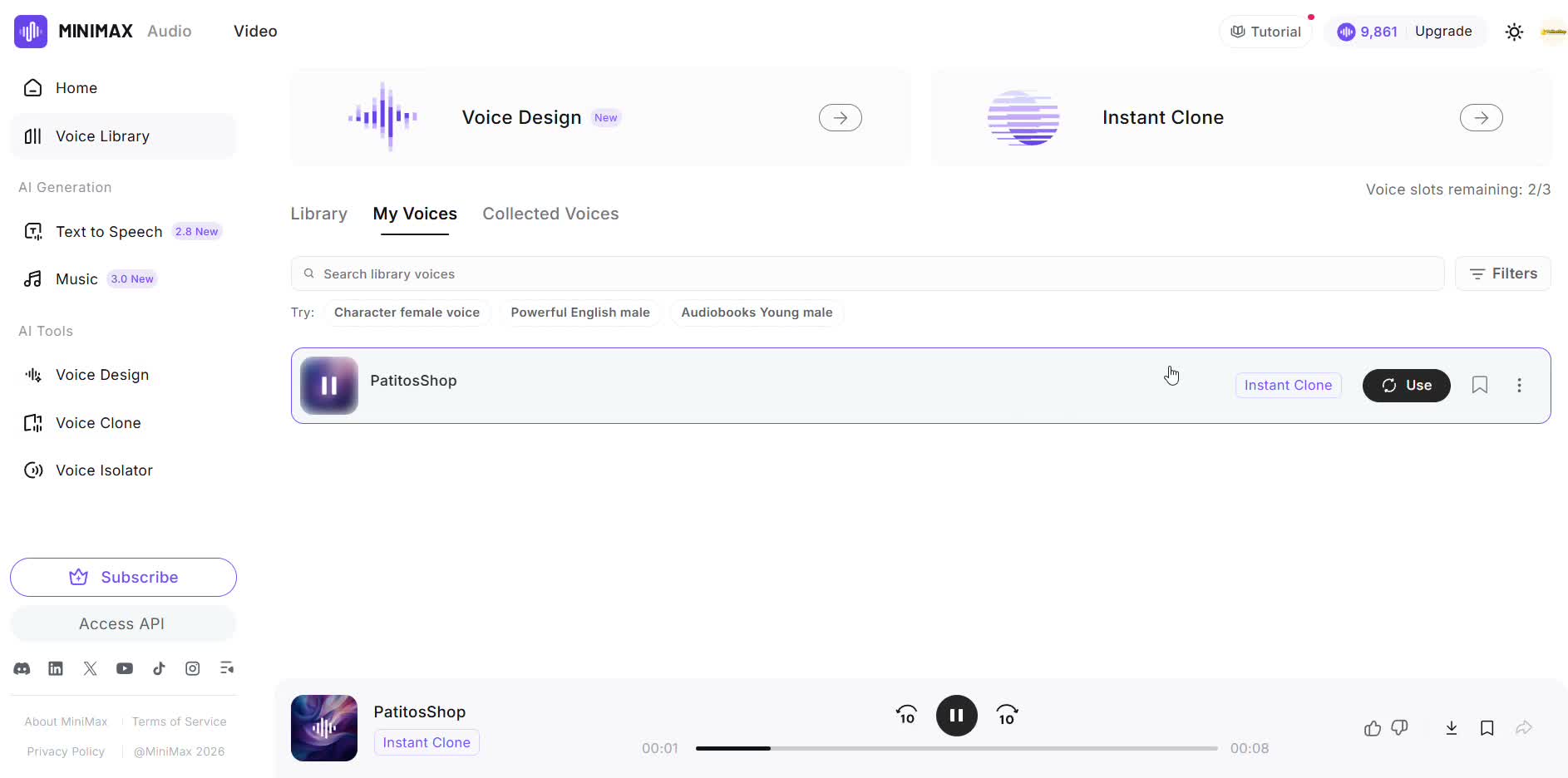This screenshot has height=778, width=1568.
Task: Toggle light/dark theme sun icon
Action: pyautogui.click(x=1514, y=32)
